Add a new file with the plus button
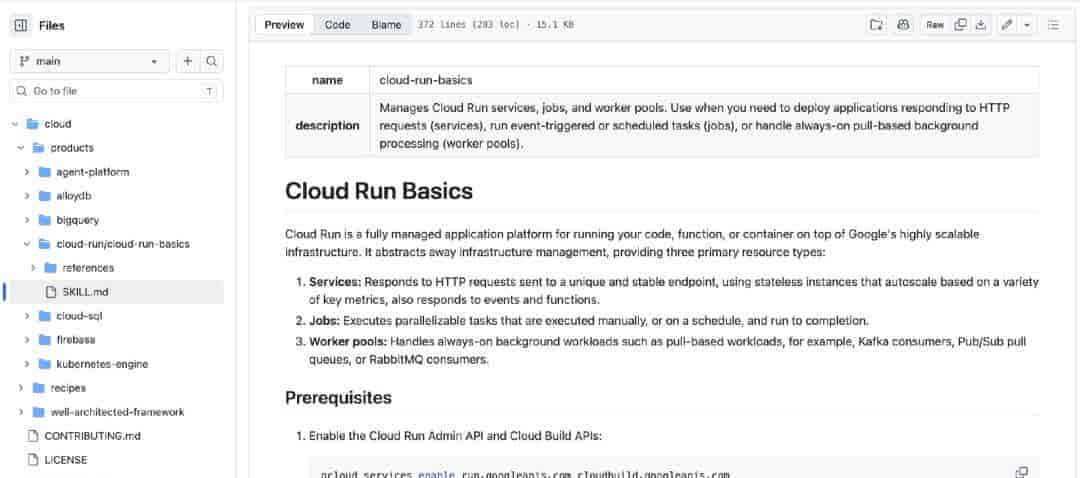 [187, 61]
